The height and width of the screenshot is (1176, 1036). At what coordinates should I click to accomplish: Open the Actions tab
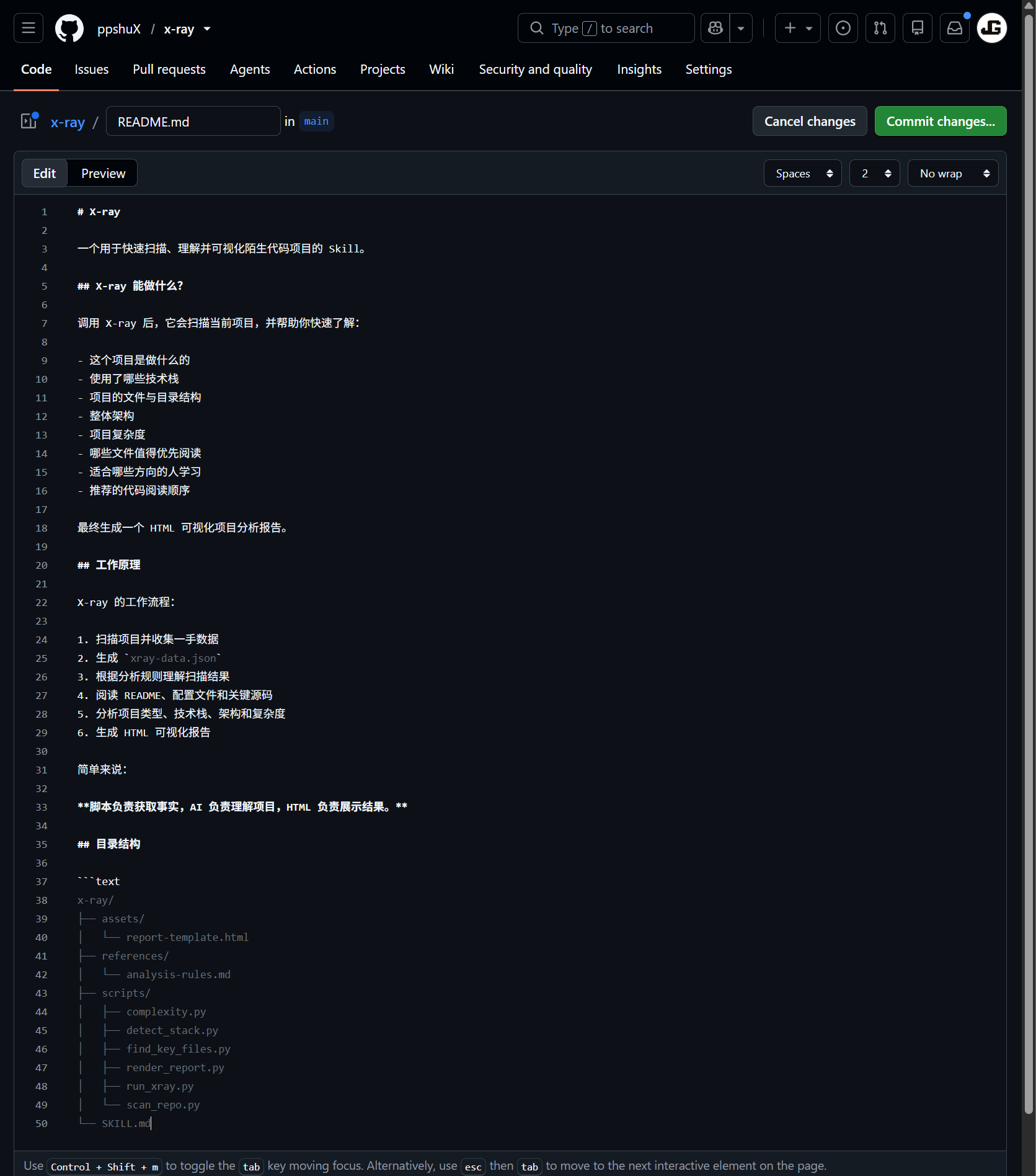pyautogui.click(x=315, y=69)
